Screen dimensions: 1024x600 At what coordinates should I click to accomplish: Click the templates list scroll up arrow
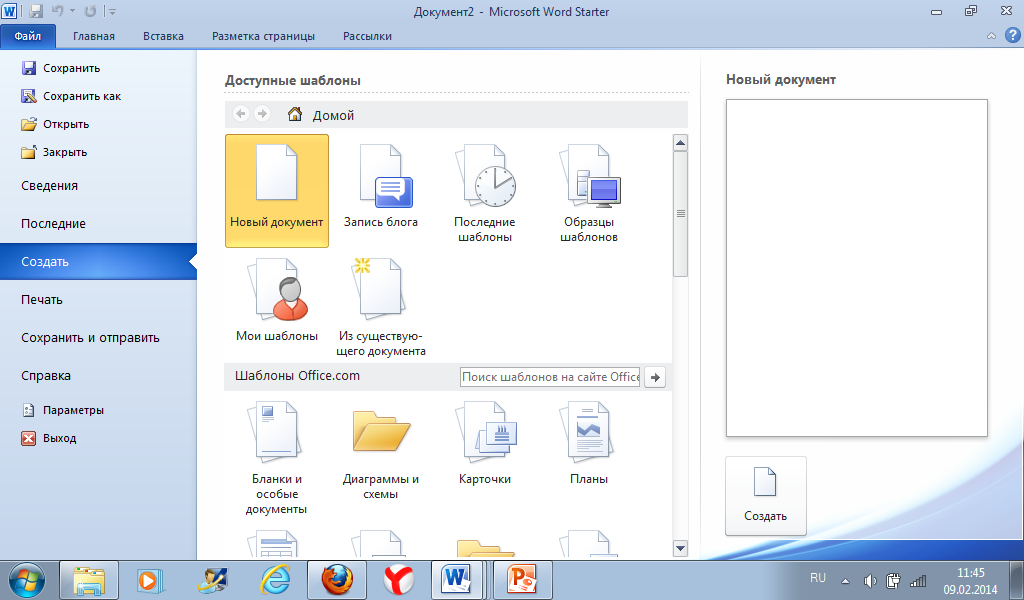(680, 142)
